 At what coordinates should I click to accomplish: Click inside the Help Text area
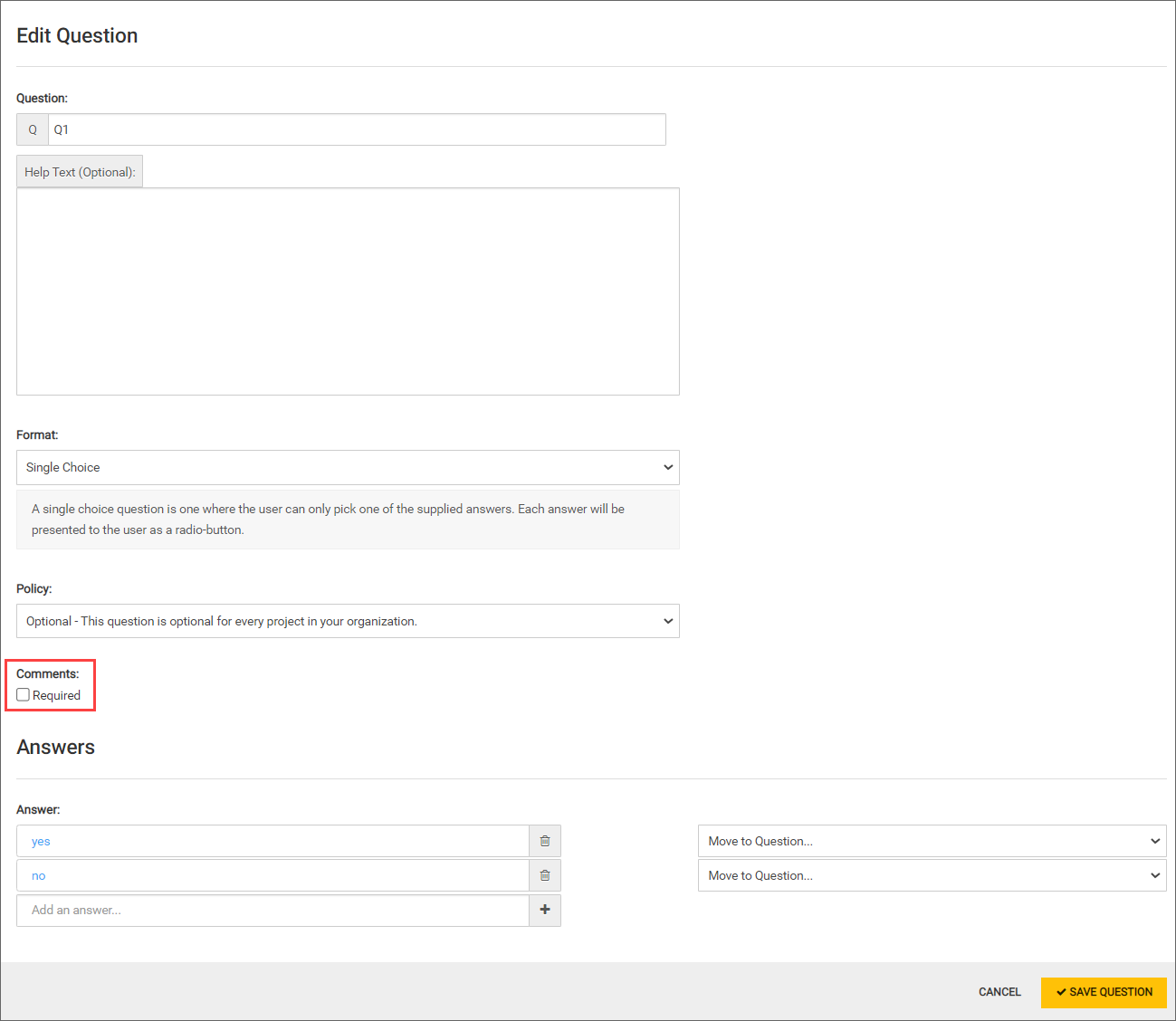[348, 291]
